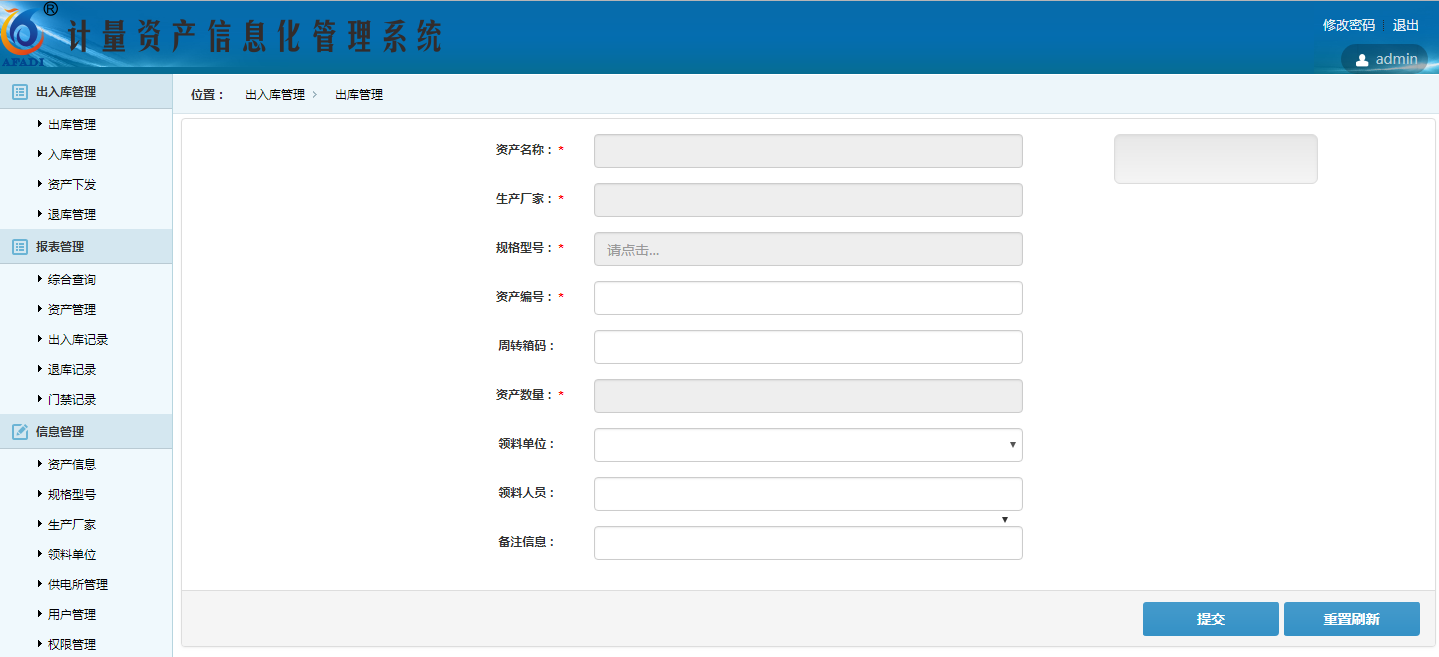Open 入库管理 in the sidebar
Image resolution: width=1439 pixels, height=657 pixels.
72,155
